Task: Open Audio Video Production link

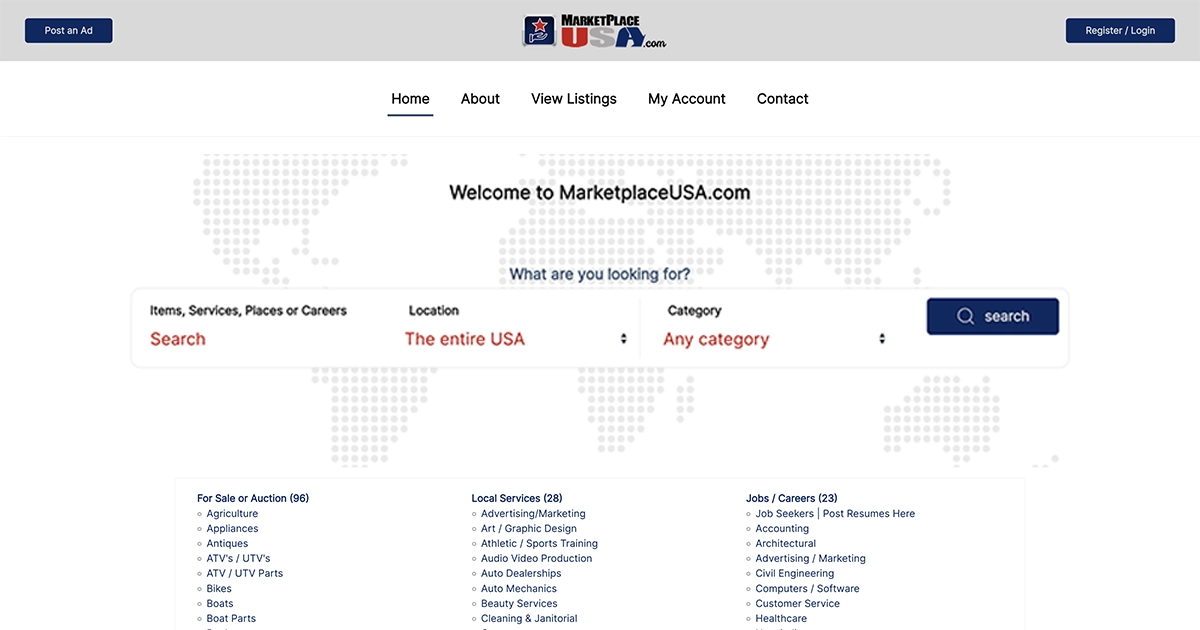Action: coord(536,559)
